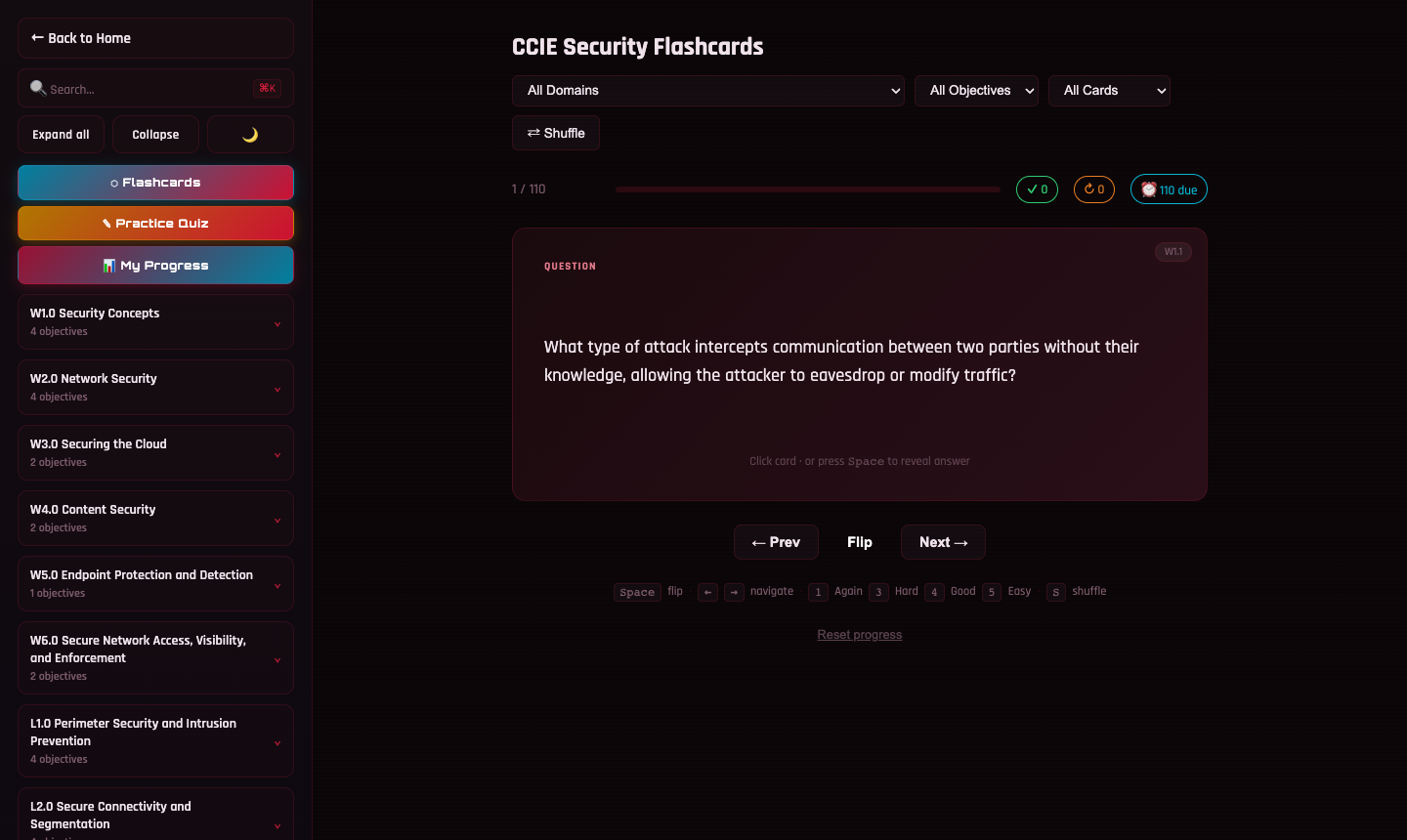Click the card progress bar
1407x840 pixels.
tap(808, 189)
